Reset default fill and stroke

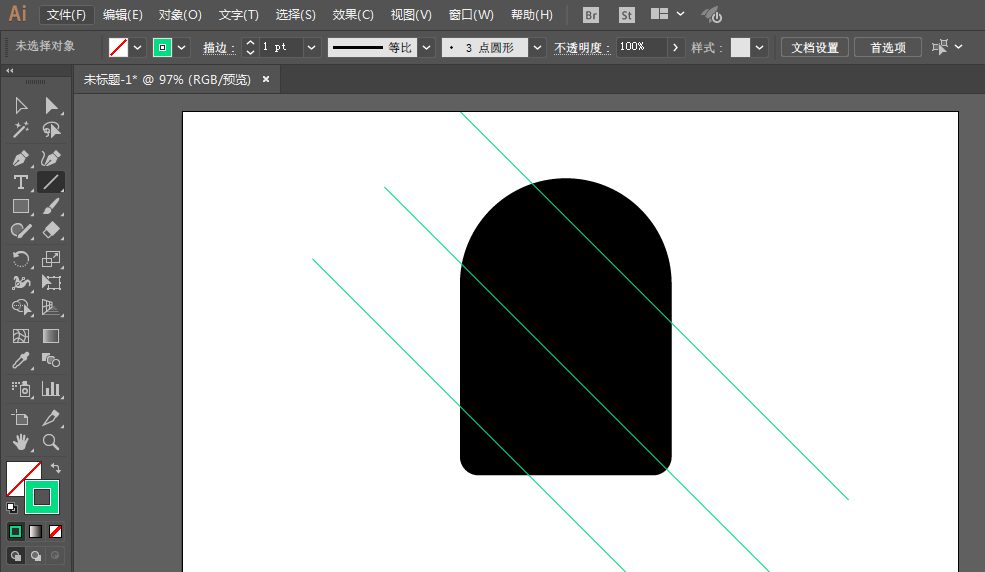pyautogui.click(x=12, y=507)
